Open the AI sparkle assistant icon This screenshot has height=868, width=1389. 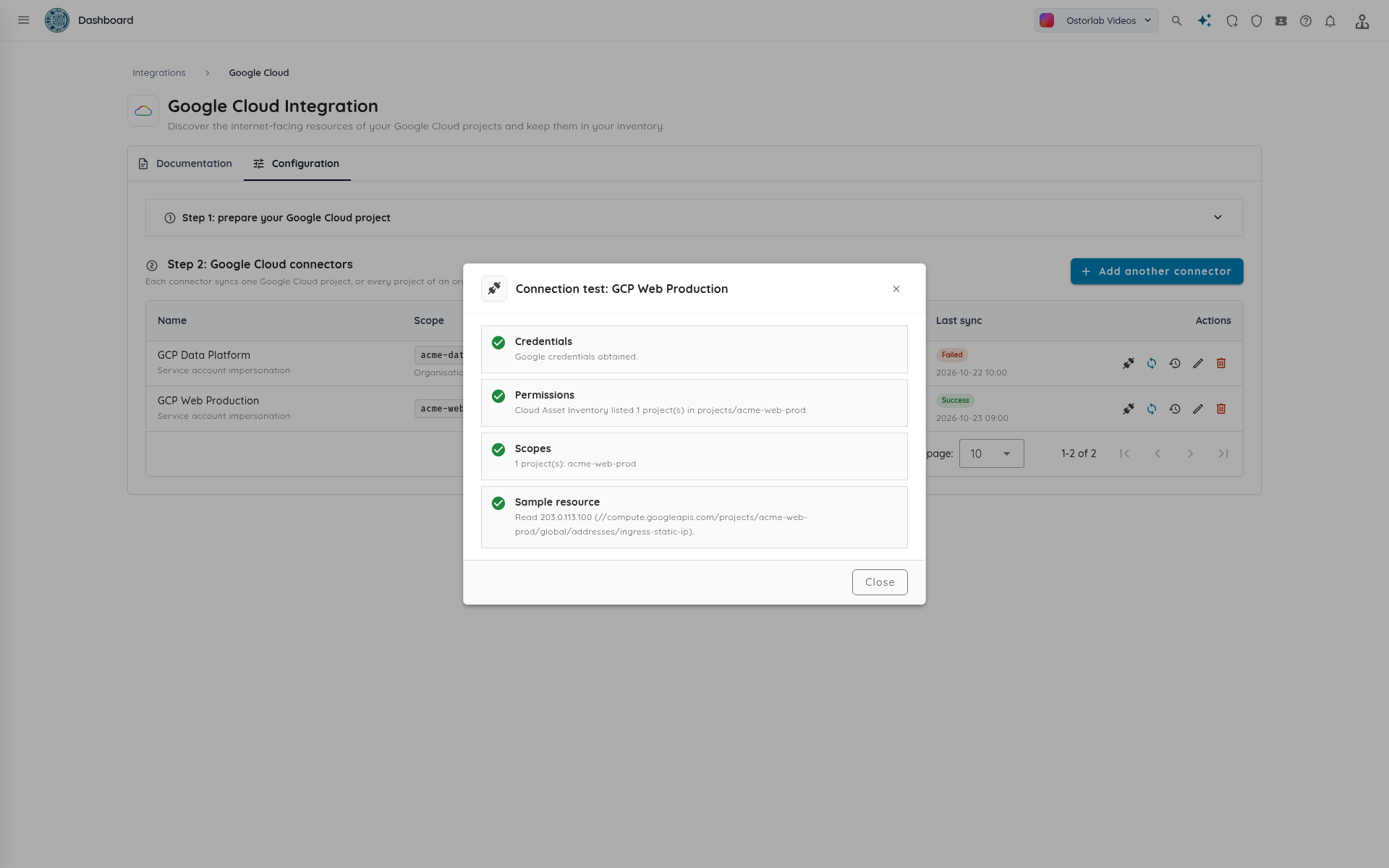click(1205, 21)
